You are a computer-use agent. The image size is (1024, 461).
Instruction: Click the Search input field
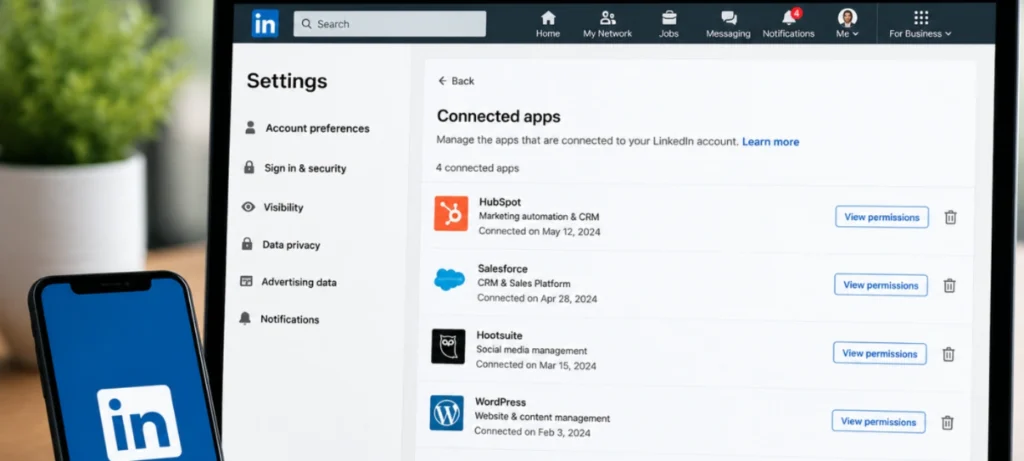coord(389,24)
